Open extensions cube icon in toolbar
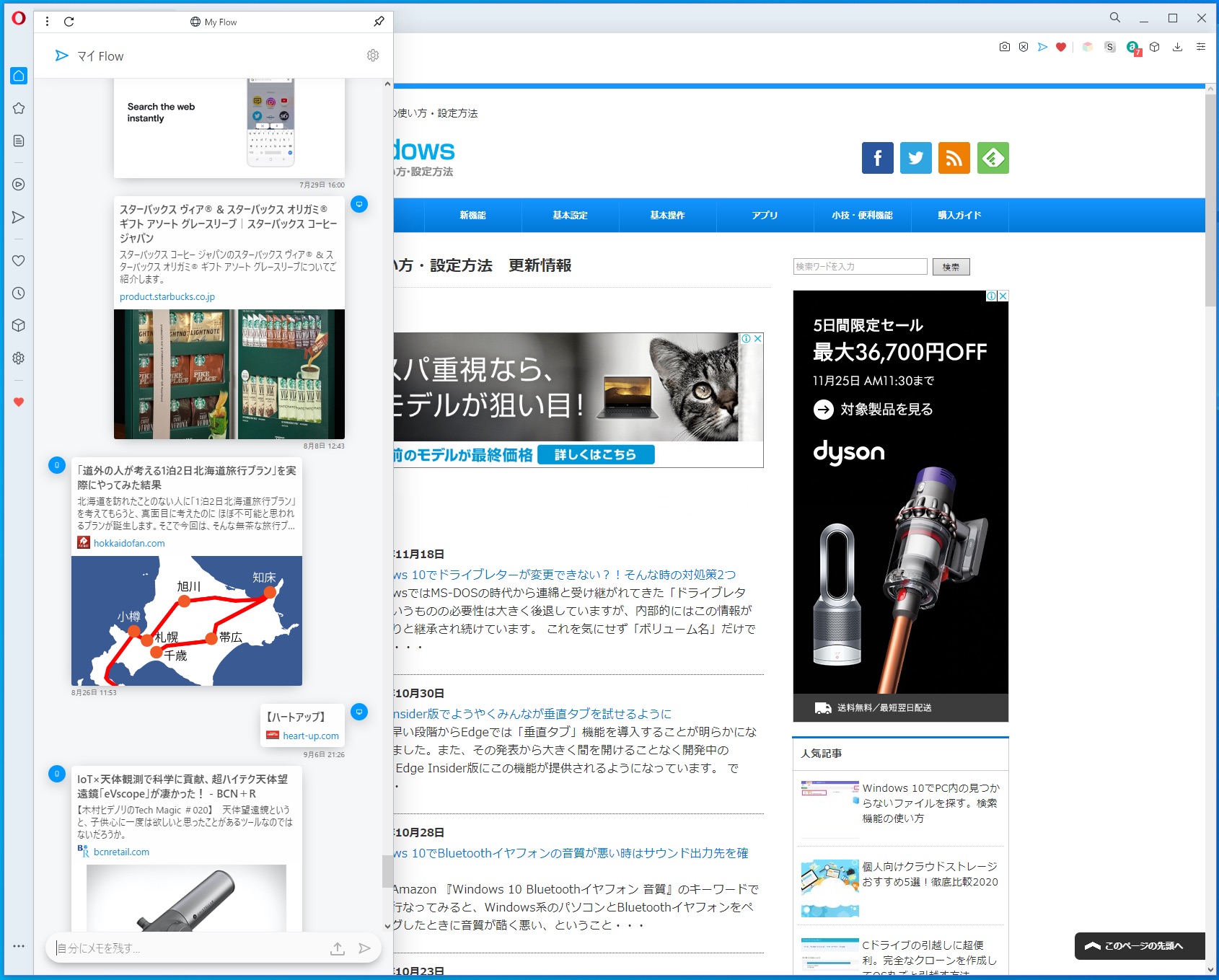Screen dimensions: 1219x980 pyautogui.click(x=1155, y=47)
